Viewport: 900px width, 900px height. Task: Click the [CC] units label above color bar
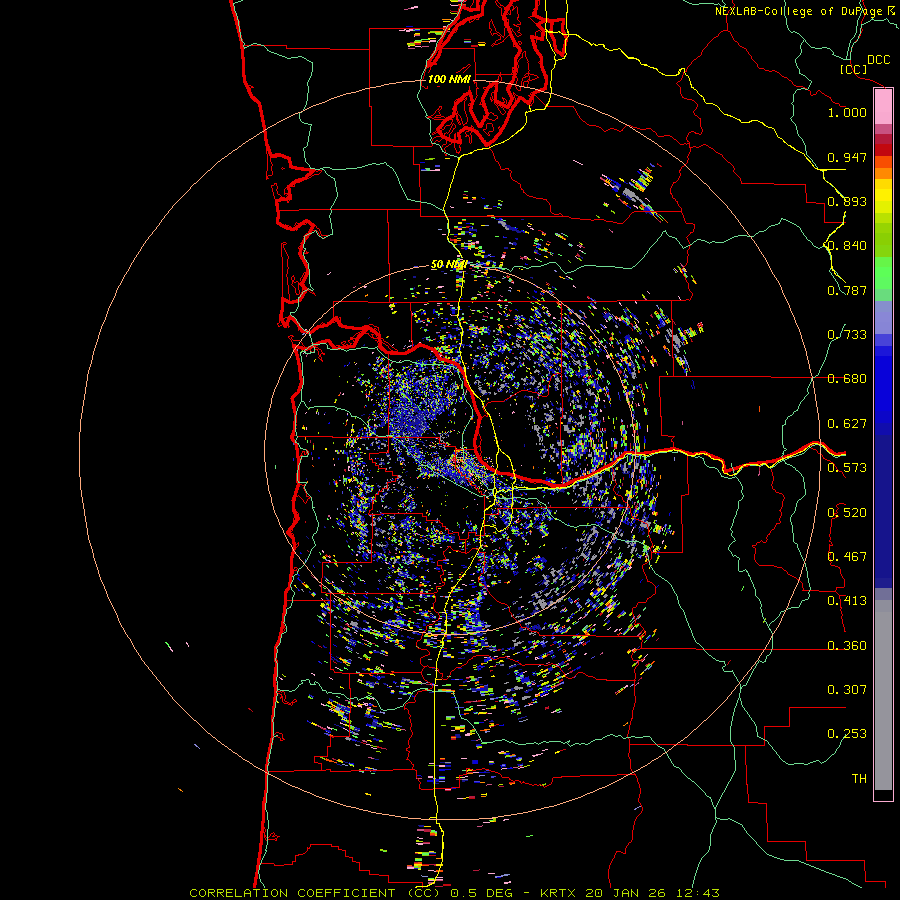click(853, 69)
